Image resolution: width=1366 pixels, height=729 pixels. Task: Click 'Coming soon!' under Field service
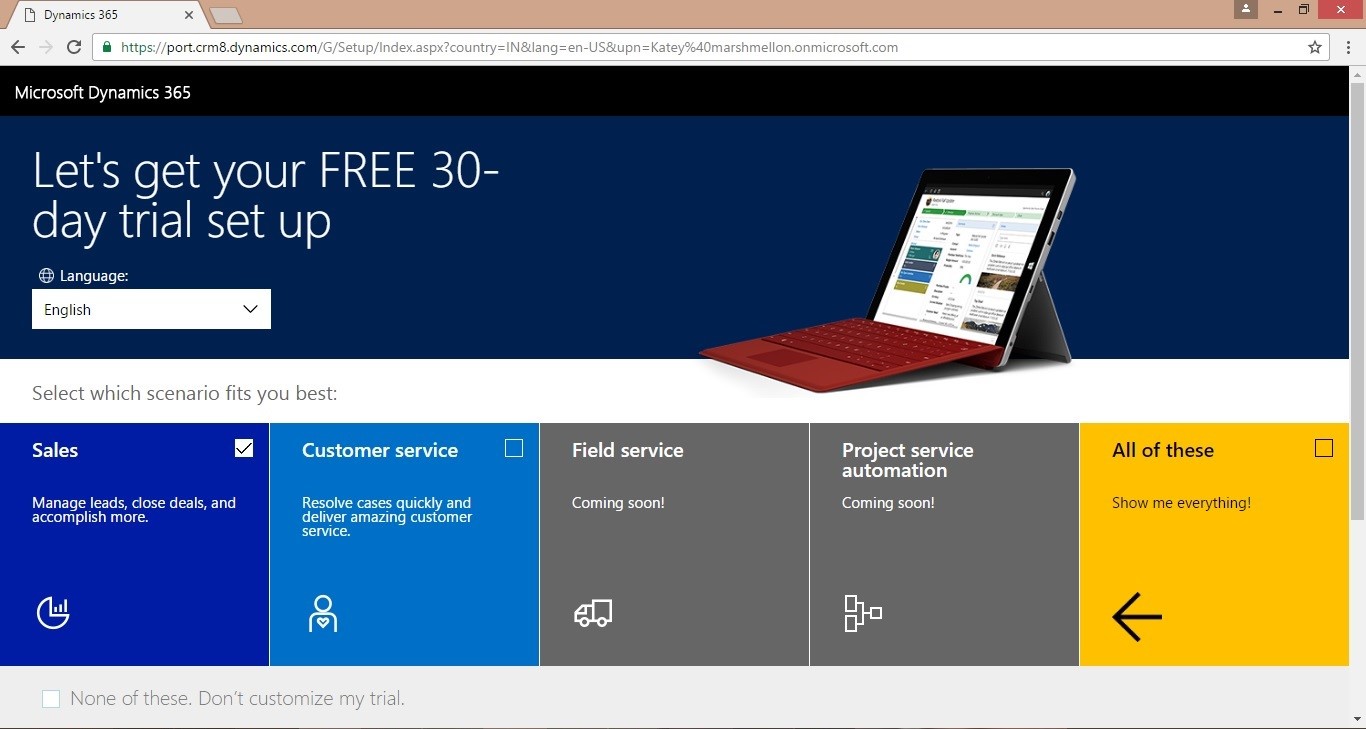pyautogui.click(x=618, y=503)
